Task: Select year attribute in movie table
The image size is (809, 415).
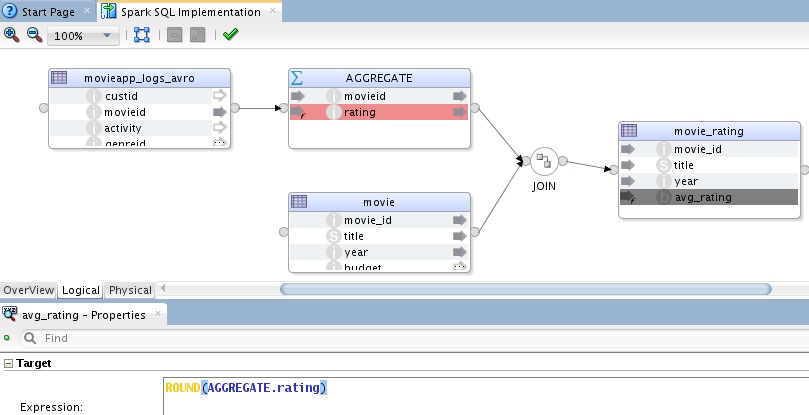Action: coord(379,252)
